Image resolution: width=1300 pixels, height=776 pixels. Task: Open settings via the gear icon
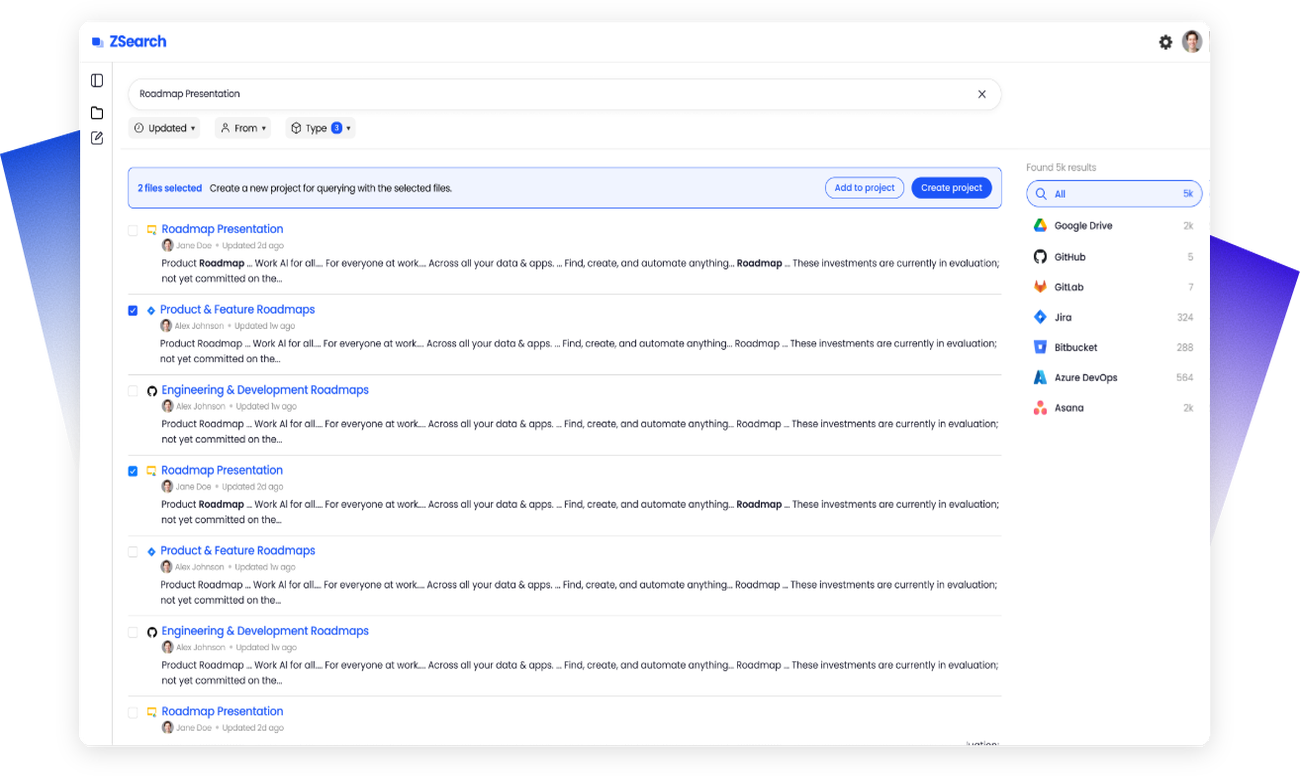pyautogui.click(x=1165, y=42)
